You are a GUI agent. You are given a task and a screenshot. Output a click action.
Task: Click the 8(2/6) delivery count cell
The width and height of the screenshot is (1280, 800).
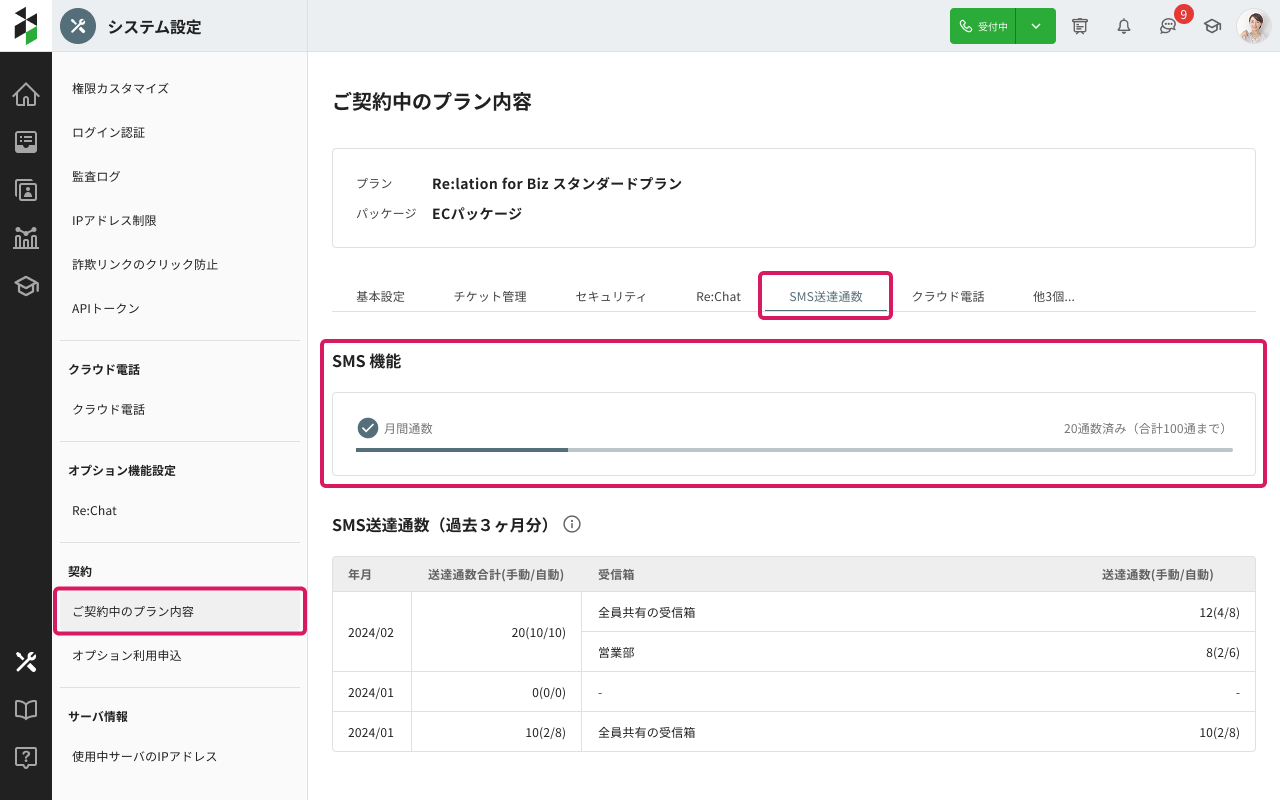tap(1223, 652)
